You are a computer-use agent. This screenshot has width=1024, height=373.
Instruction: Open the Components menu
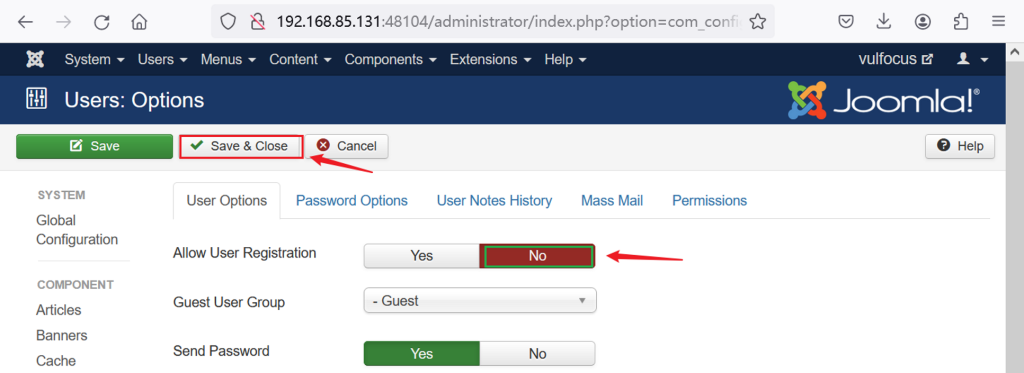391,59
